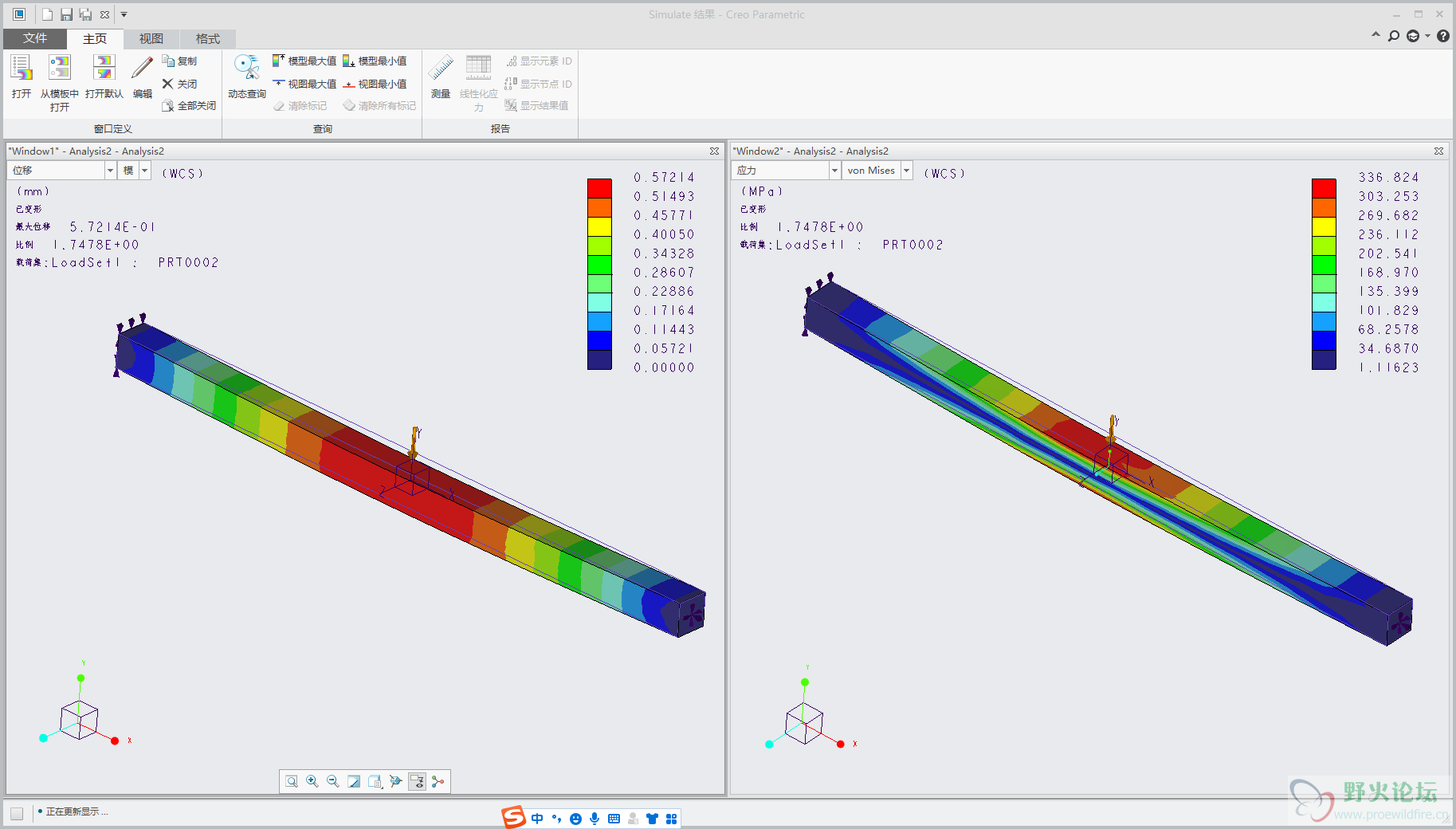Viewport: 1456px width, 829px height.
Task: Show 模型最大值 (Model Max)
Action: point(304,61)
